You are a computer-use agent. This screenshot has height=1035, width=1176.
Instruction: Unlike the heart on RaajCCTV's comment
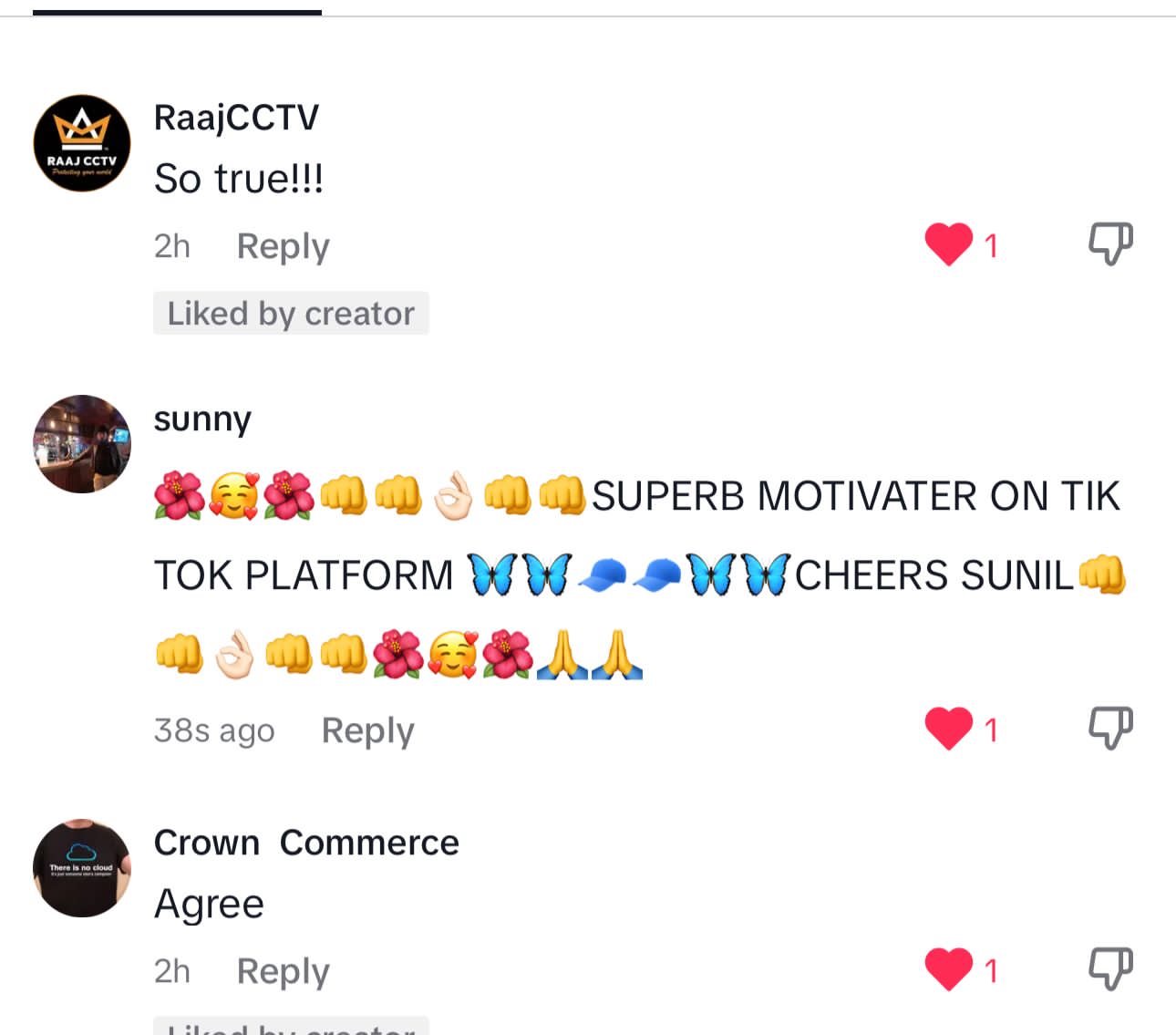pyautogui.click(x=949, y=244)
